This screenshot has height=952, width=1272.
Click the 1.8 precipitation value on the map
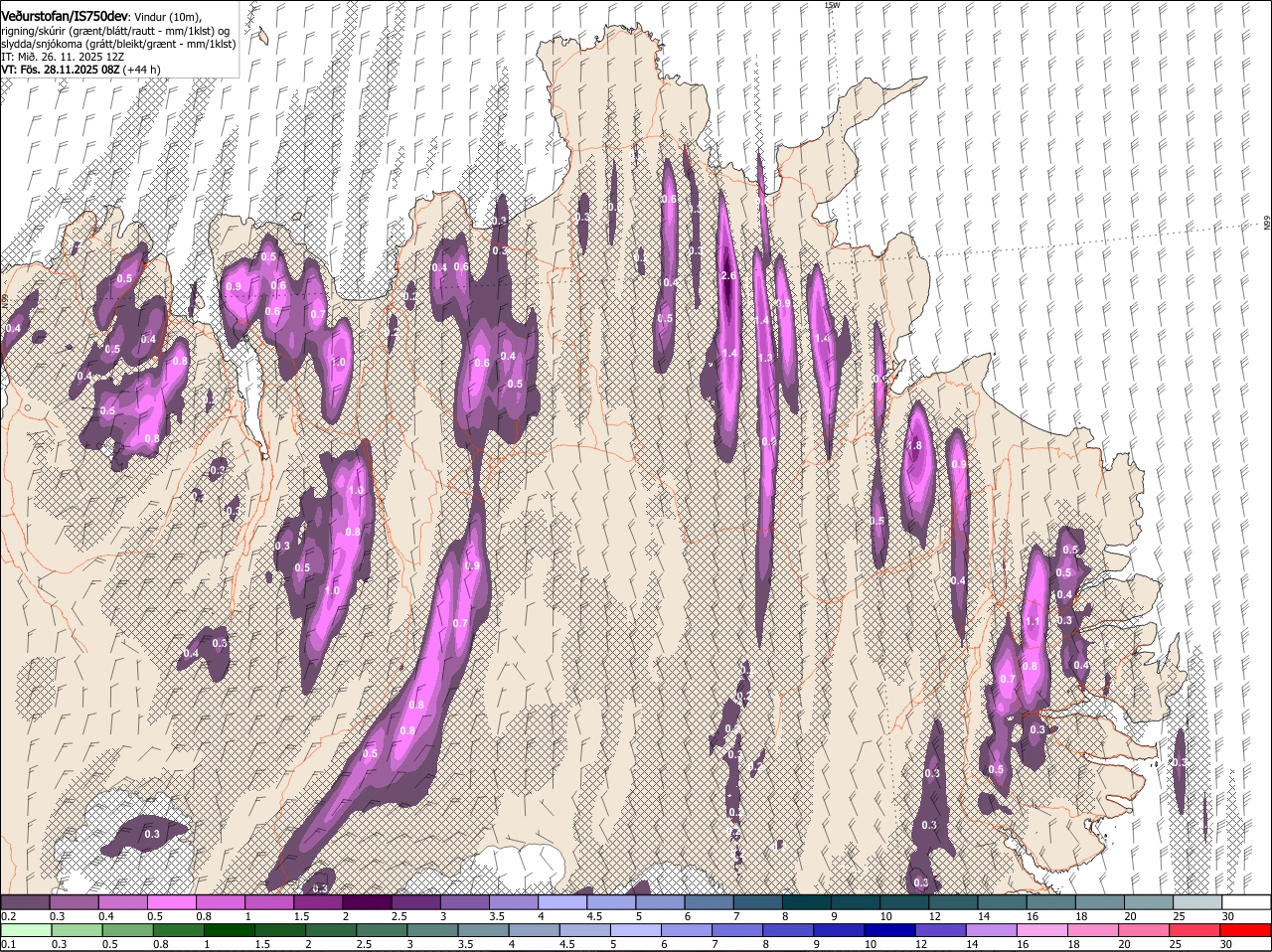(x=915, y=446)
